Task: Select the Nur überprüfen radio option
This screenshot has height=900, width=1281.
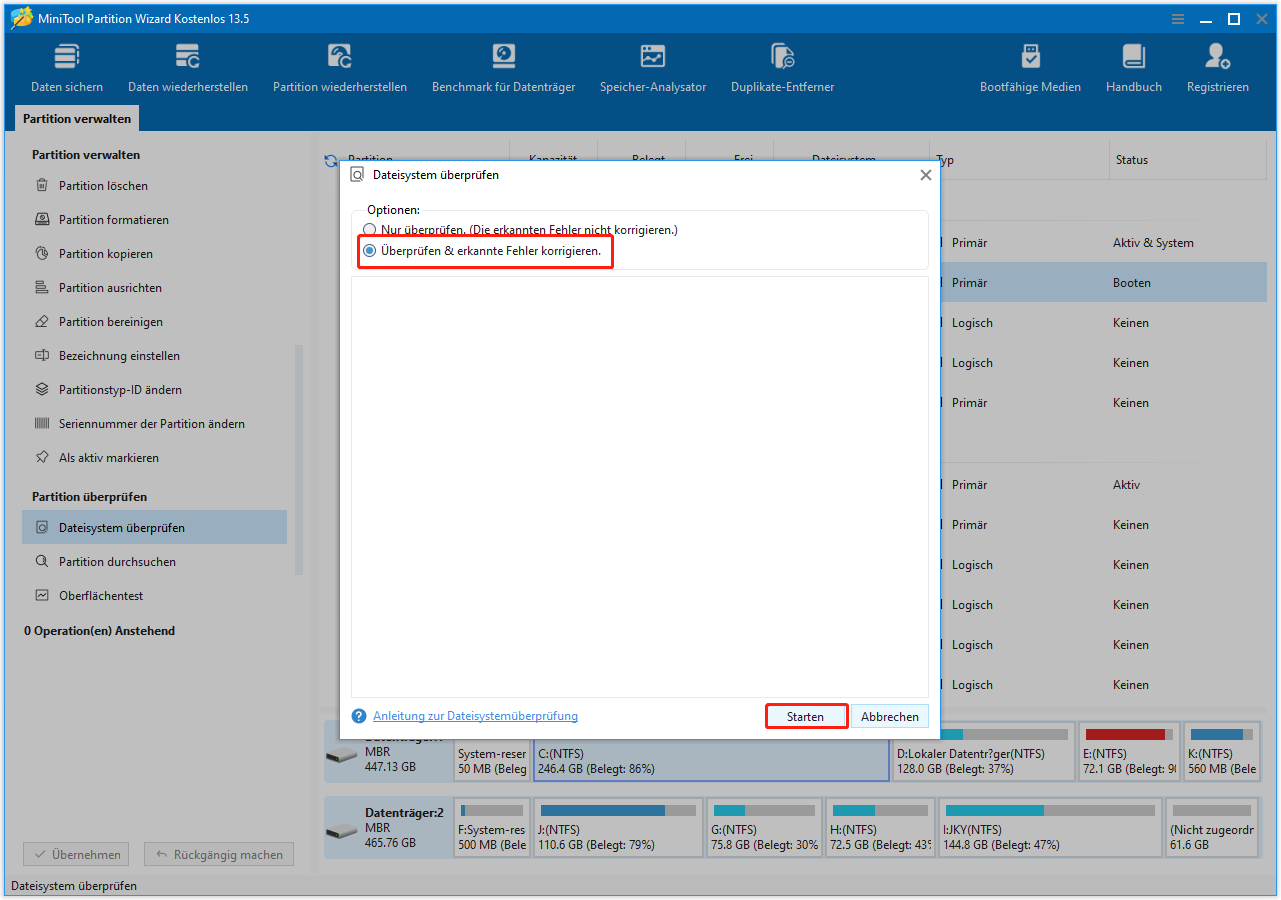Action: 370,229
